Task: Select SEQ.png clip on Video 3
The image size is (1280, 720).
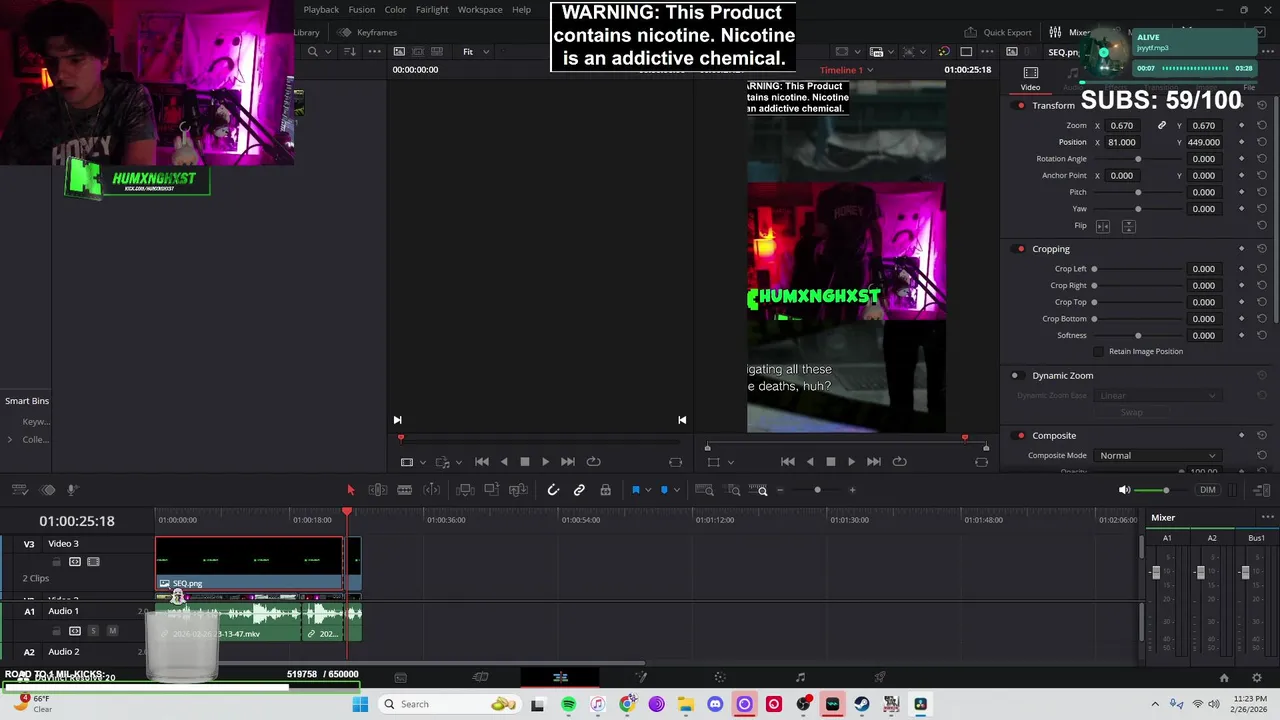Action: coord(249,565)
